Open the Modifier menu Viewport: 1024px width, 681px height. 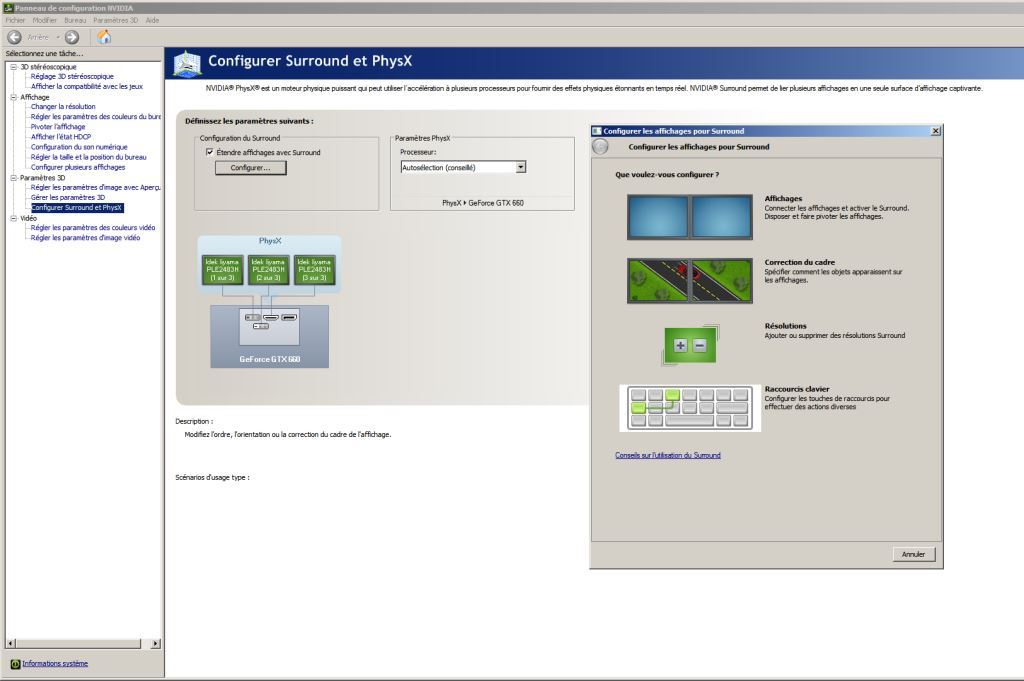44,20
